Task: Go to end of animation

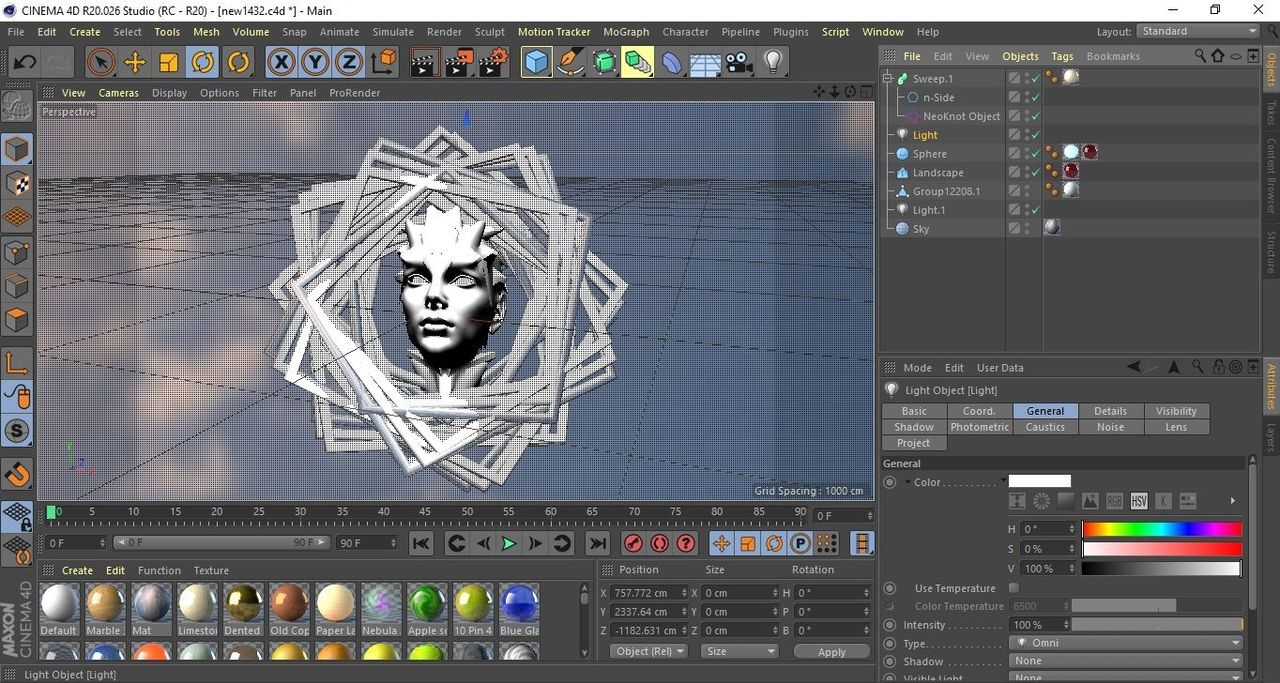Action: click(x=597, y=543)
